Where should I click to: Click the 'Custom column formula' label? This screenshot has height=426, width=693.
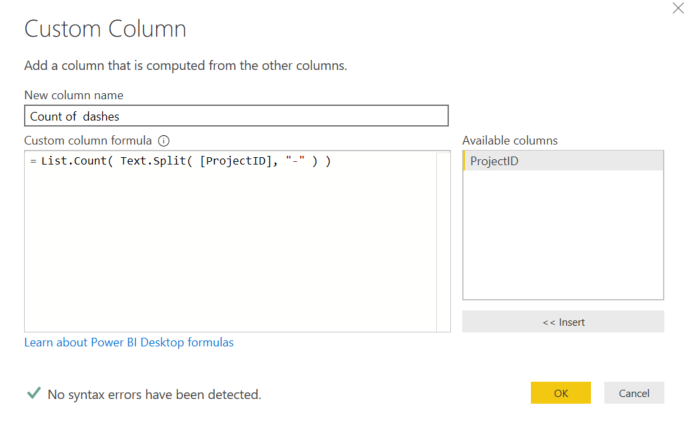tap(88, 141)
